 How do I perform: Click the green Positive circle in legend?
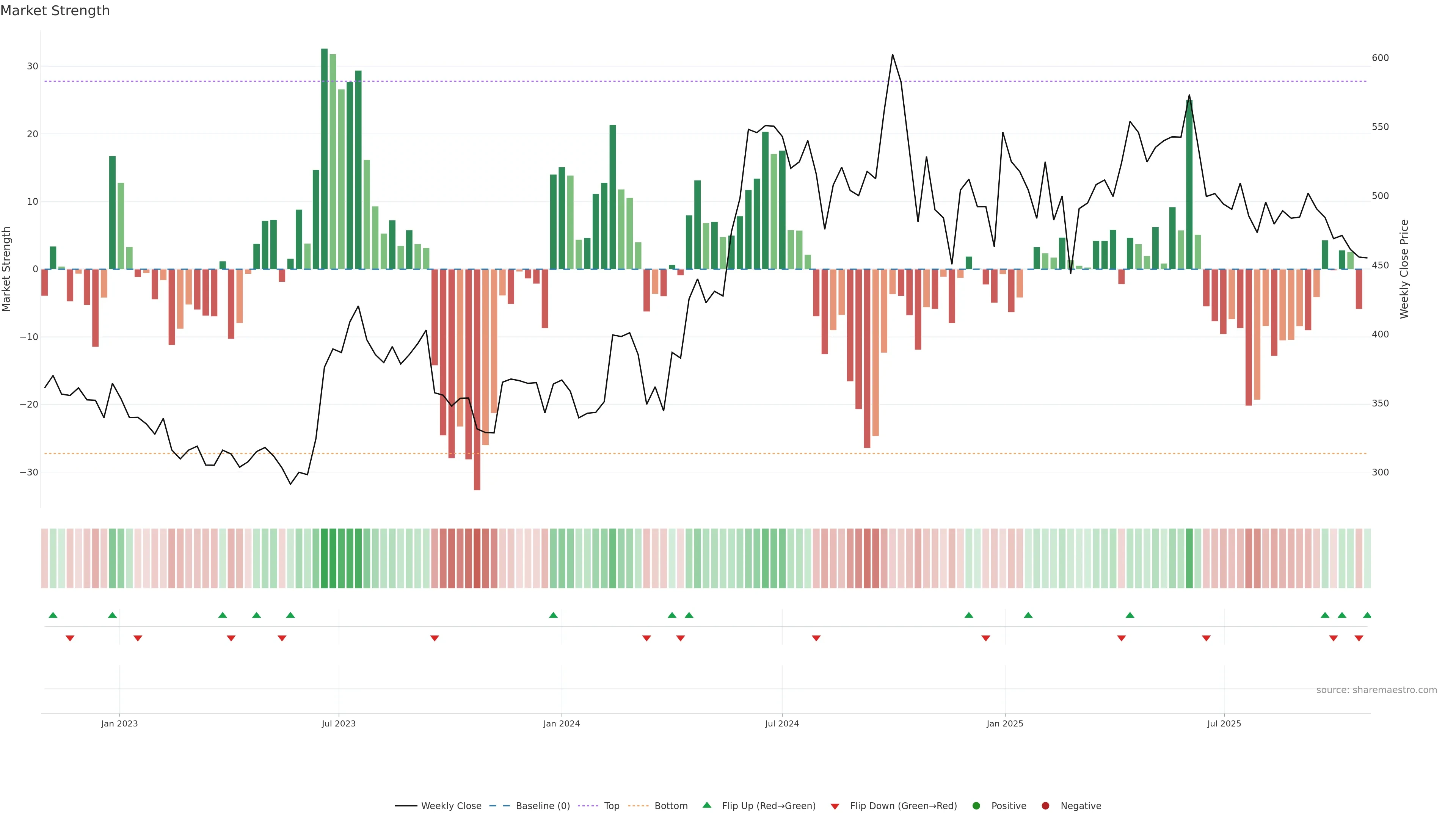[x=976, y=806]
